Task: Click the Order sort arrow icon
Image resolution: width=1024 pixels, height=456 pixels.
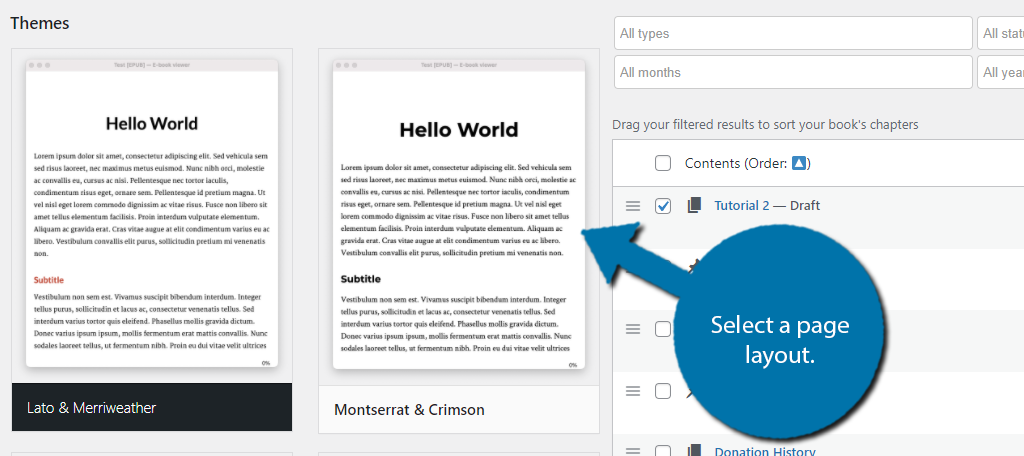Action: click(x=799, y=163)
